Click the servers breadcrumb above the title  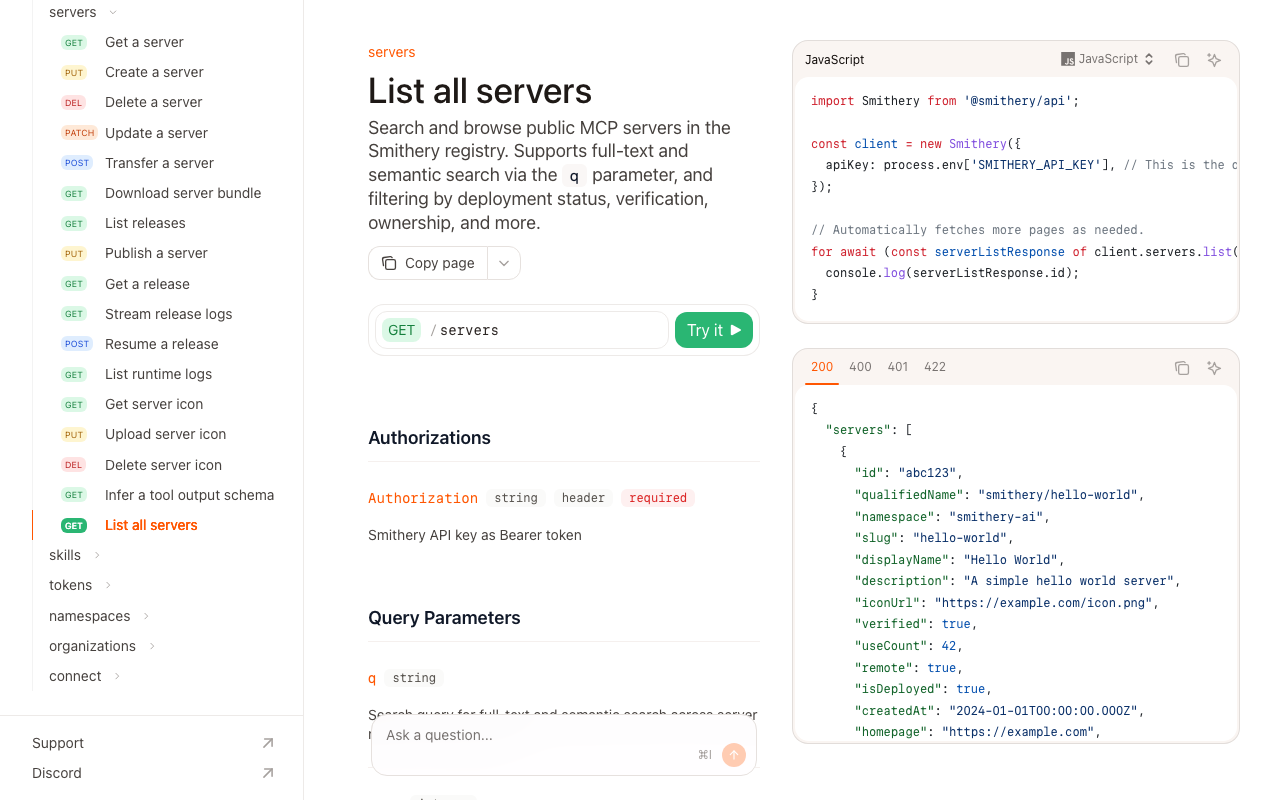click(x=392, y=52)
